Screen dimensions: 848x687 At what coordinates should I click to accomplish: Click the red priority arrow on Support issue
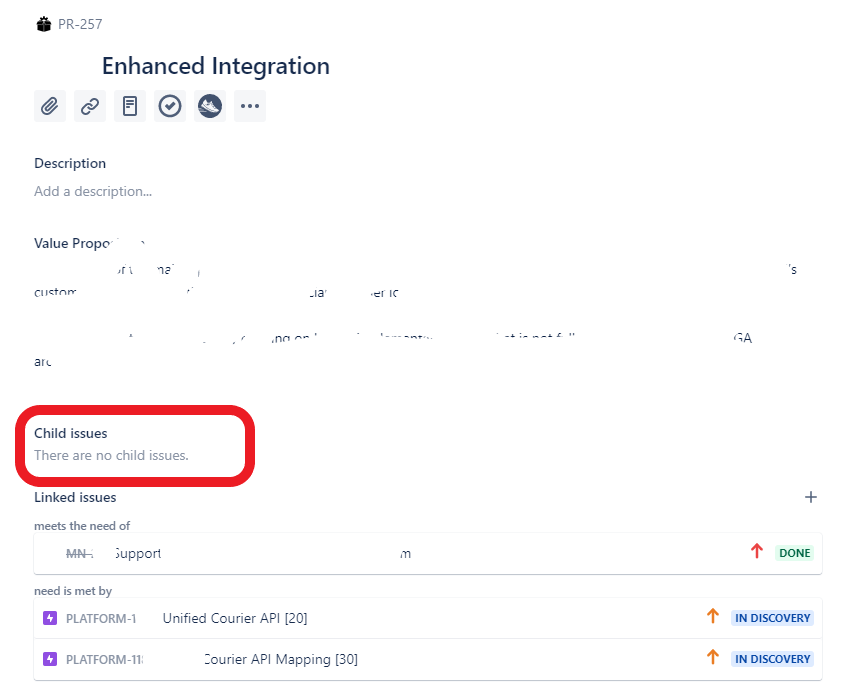point(757,552)
